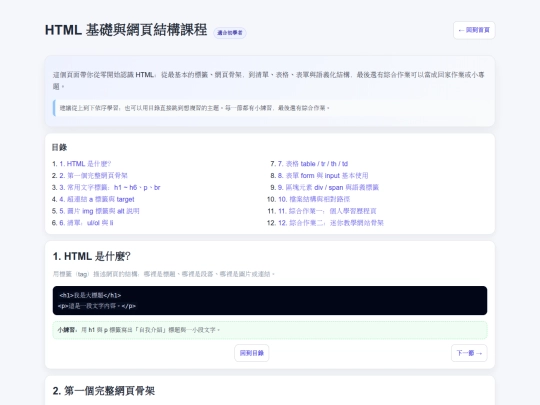This screenshot has width=540, height=405.
Task: Click the section heading 1. HTML 是什麼?
Action: click(92, 256)
